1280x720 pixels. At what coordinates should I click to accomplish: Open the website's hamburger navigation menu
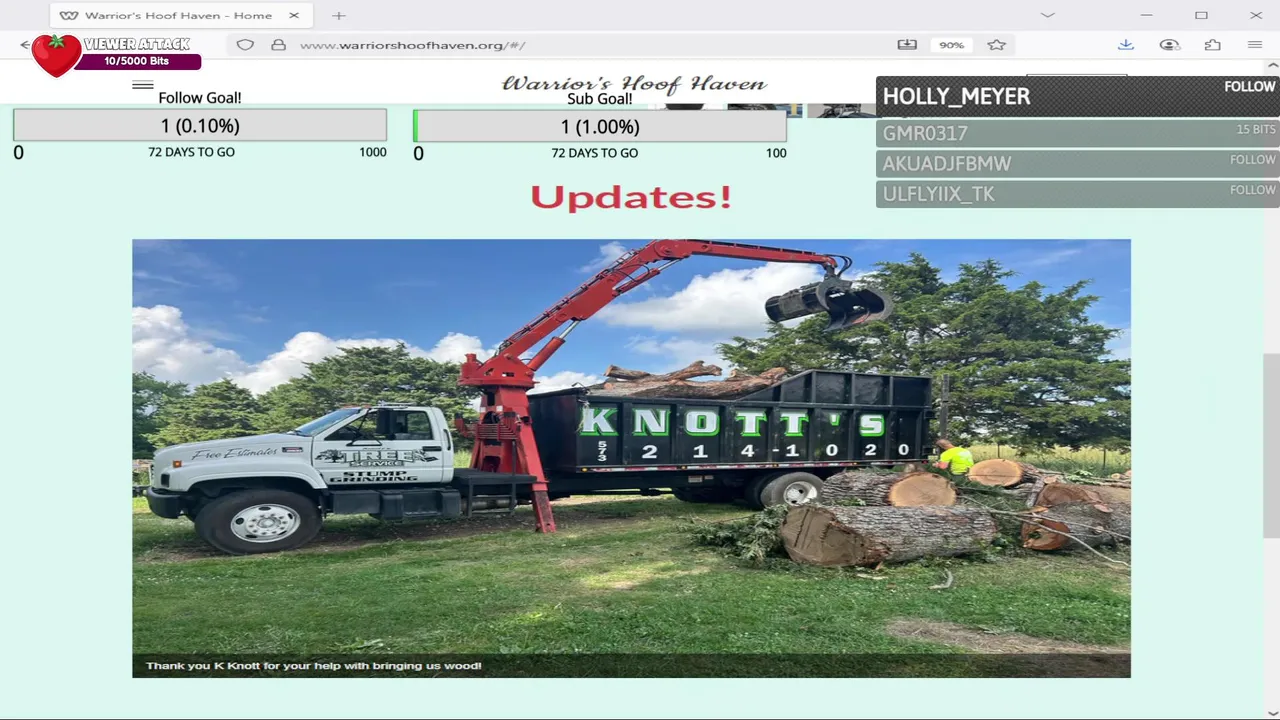(x=143, y=85)
